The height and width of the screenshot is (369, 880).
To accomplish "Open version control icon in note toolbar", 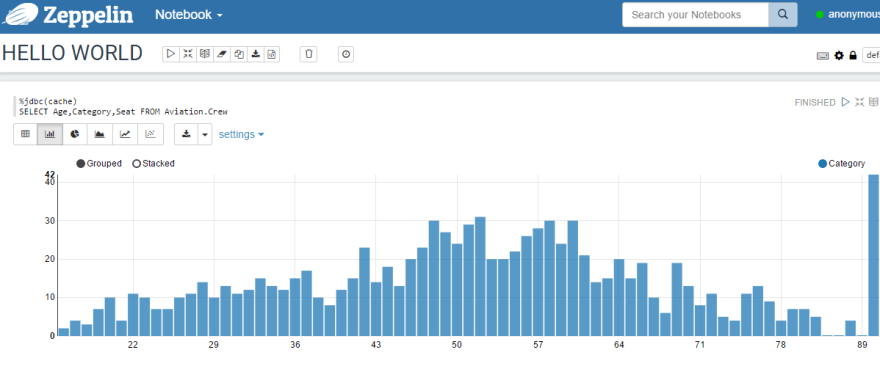I will pyautogui.click(x=272, y=54).
